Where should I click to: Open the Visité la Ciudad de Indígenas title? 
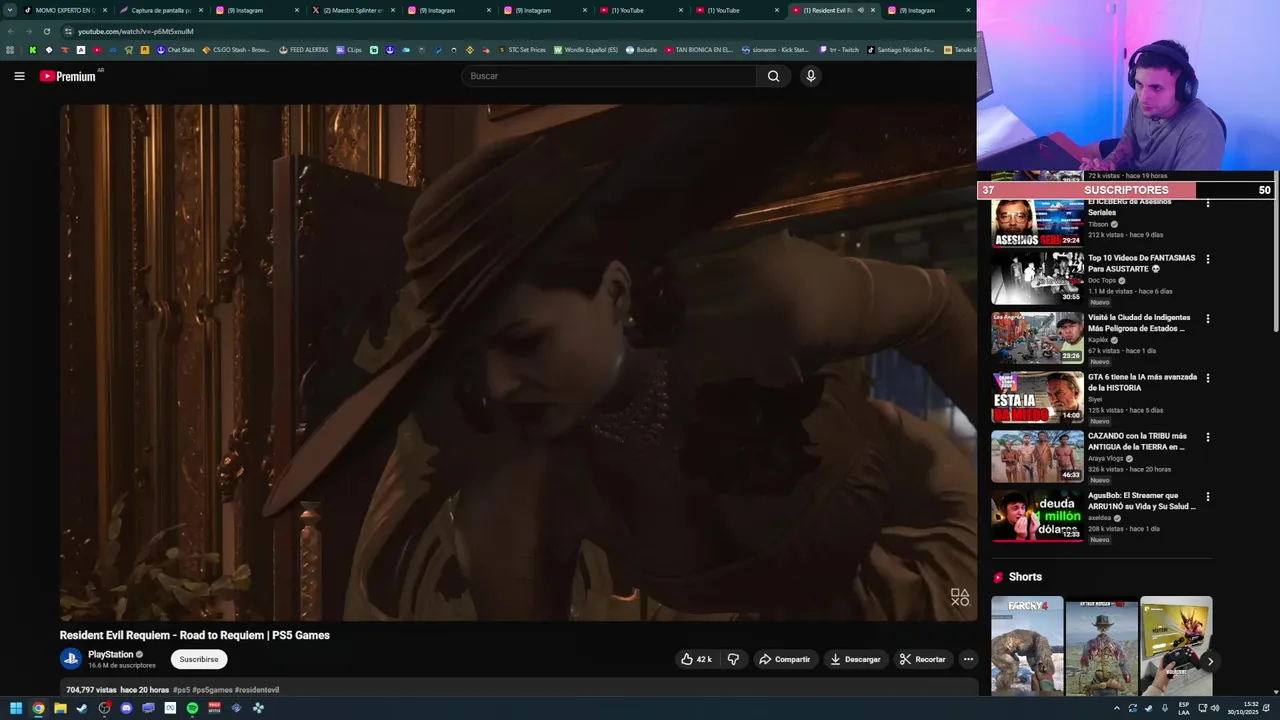pyautogui.click(x=1139, y=323)
